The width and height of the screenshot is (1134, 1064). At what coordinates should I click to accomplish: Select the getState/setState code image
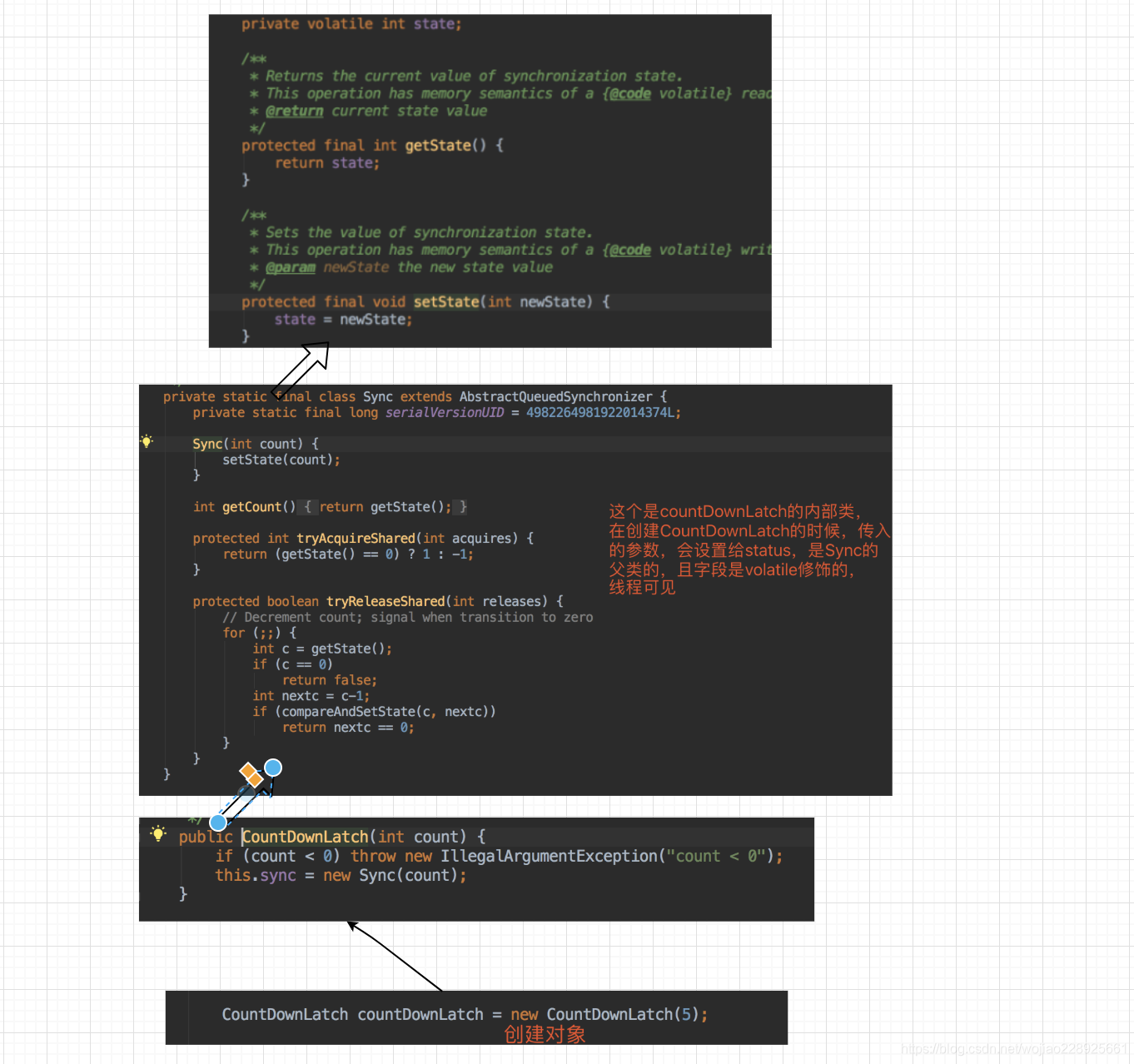tap(490, 181)
